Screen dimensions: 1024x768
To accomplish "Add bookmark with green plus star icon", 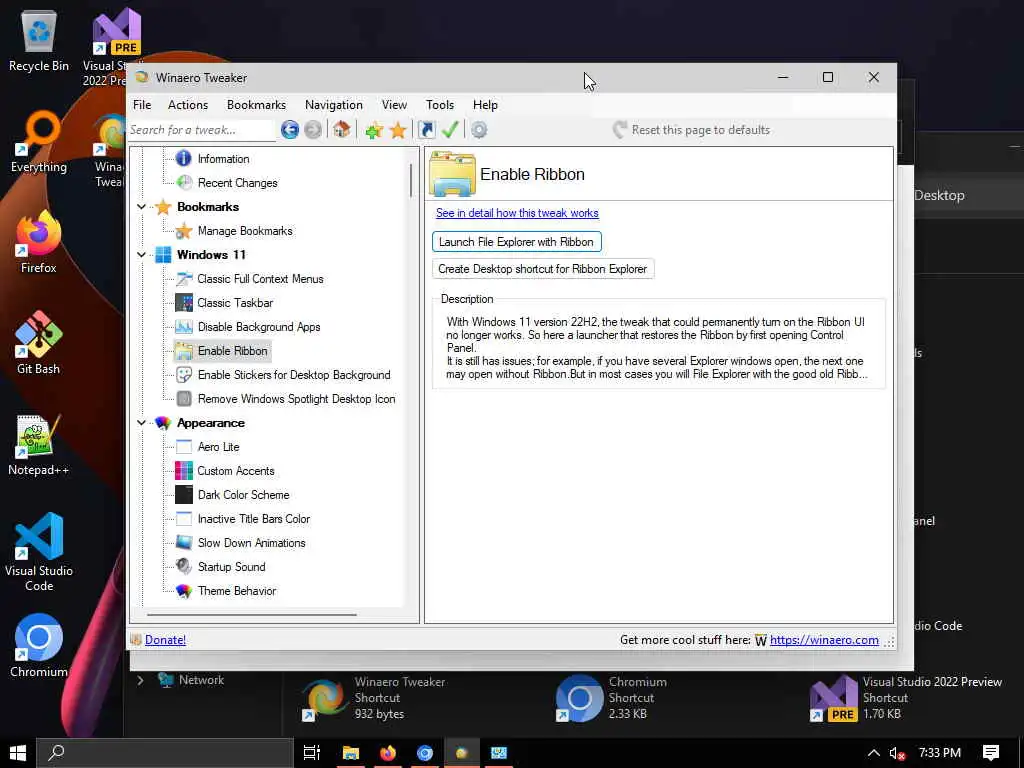I will (x=374, y=130).
